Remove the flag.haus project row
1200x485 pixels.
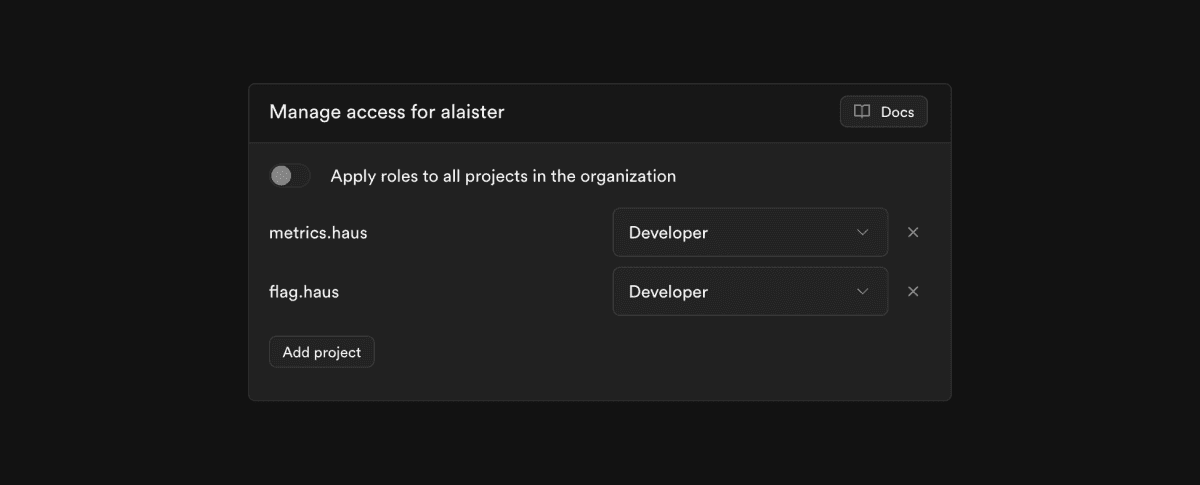[913, 292]
